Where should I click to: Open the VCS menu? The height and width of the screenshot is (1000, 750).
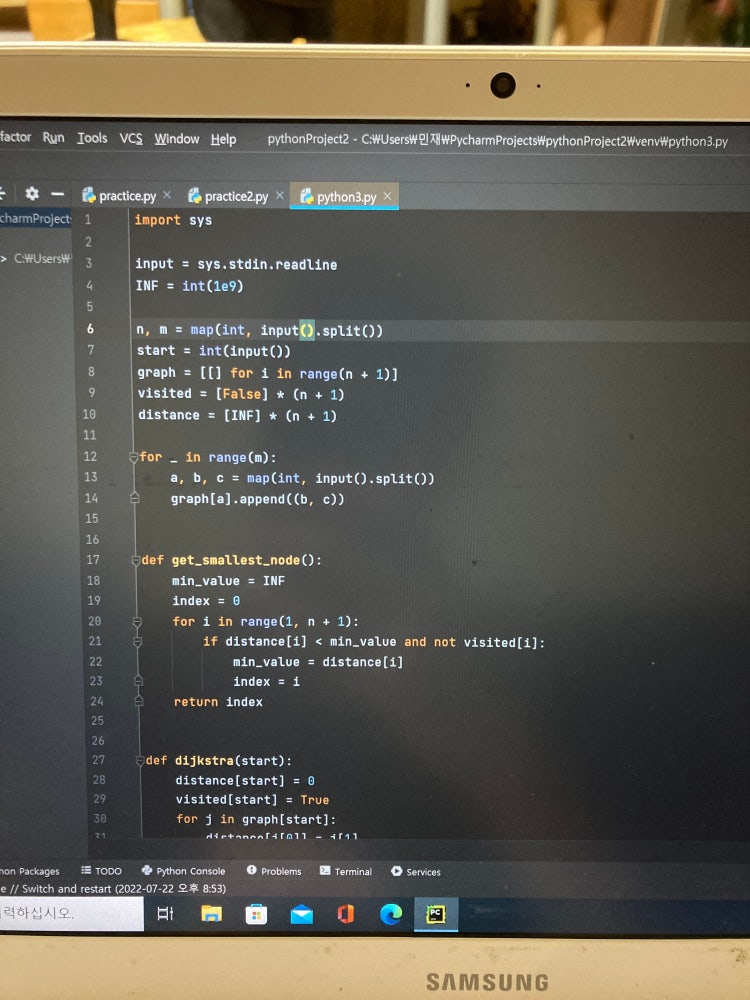click(131, 139)
